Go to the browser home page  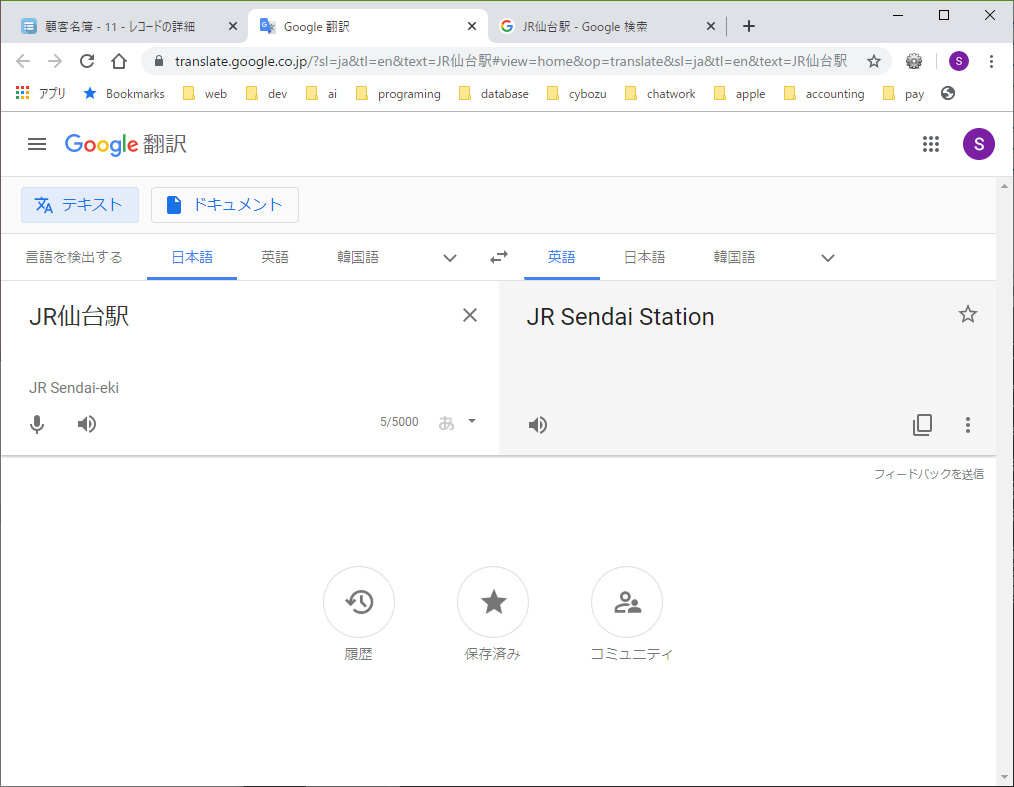(x=119, y=61)
